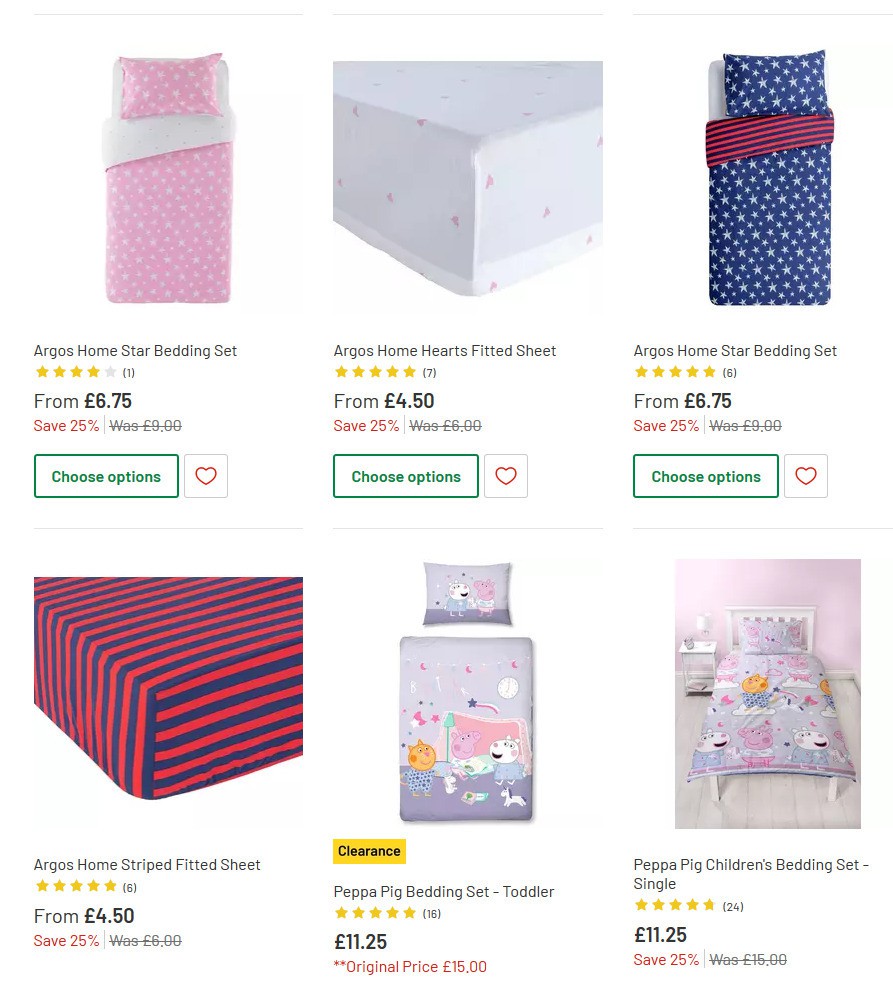Viewport: 893px width, 987px height.
Task: Click Choose options for Hearts Fitted Sheet
Action: click(406, 476)
